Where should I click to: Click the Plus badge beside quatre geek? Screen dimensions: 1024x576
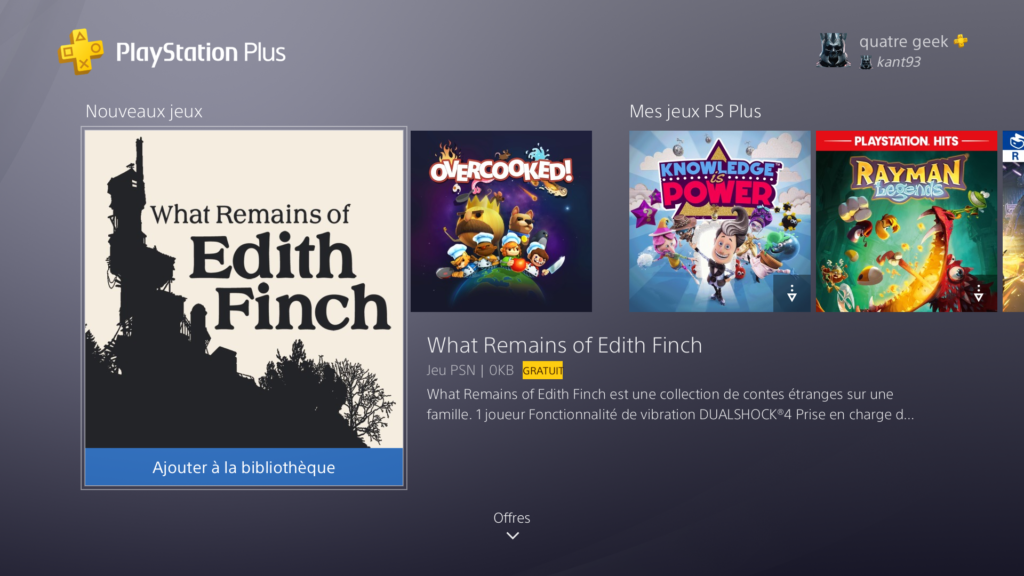coord(961,41)
